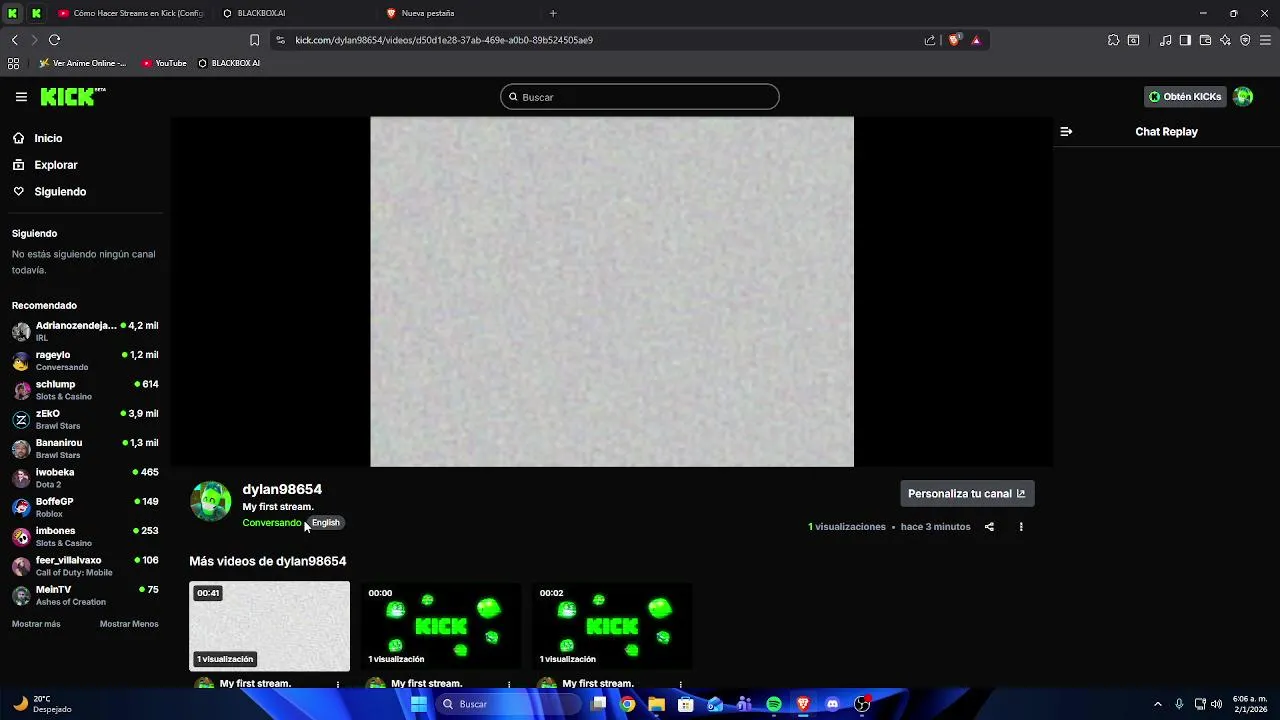
Task: Click the Obtén KICKs button
Action: click(1185, 97)
